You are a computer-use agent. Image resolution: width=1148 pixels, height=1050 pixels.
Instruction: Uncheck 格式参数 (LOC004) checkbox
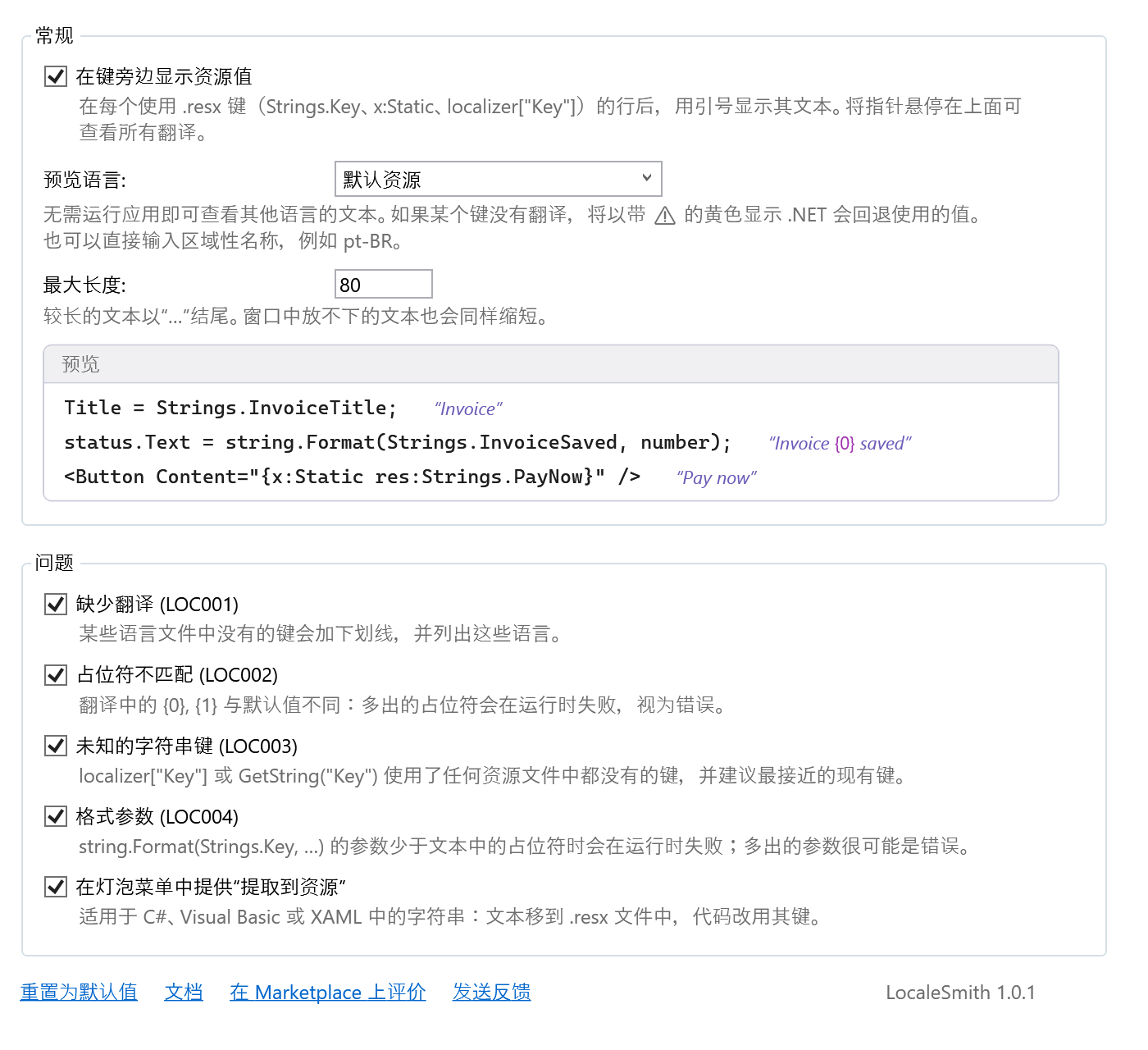pyautogui.click(x=56, y=816)
